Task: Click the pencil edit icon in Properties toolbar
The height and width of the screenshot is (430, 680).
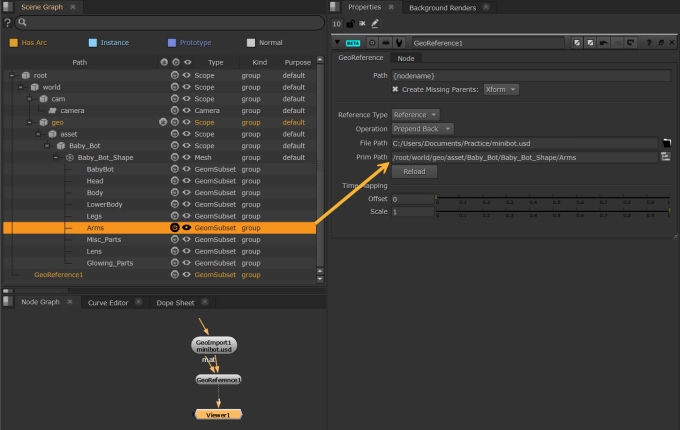Action: (376, 22)
